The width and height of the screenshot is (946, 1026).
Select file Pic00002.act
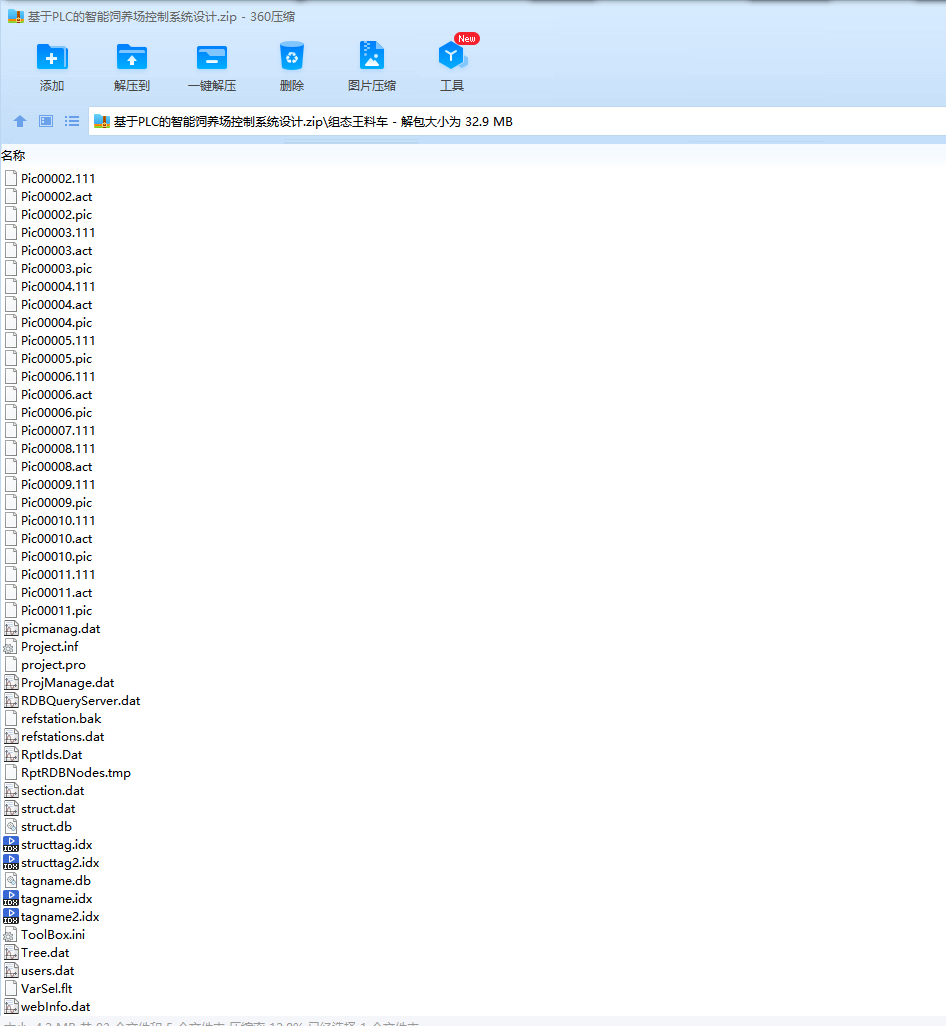(48, 196)
